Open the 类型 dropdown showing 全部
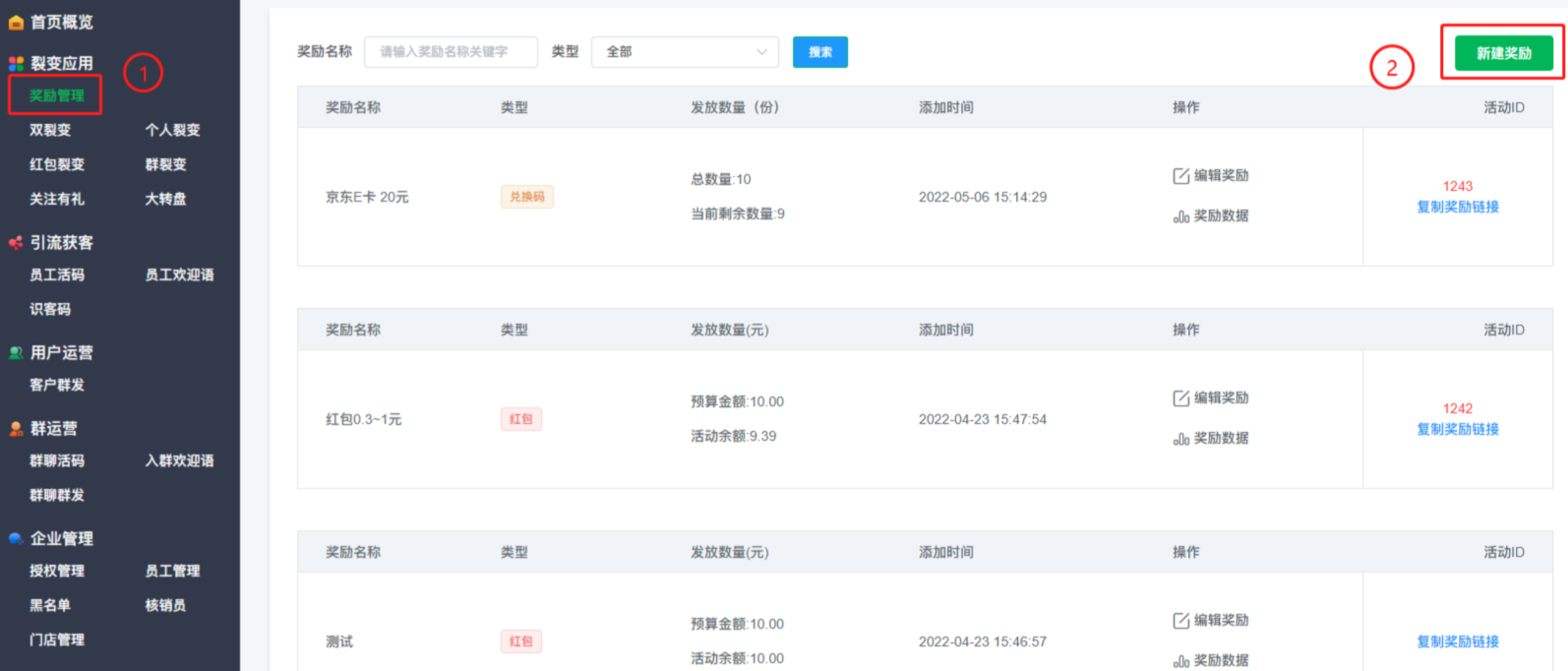This screenshot has width=1568, height=671. pyautogui.click(x=685, y=52)
